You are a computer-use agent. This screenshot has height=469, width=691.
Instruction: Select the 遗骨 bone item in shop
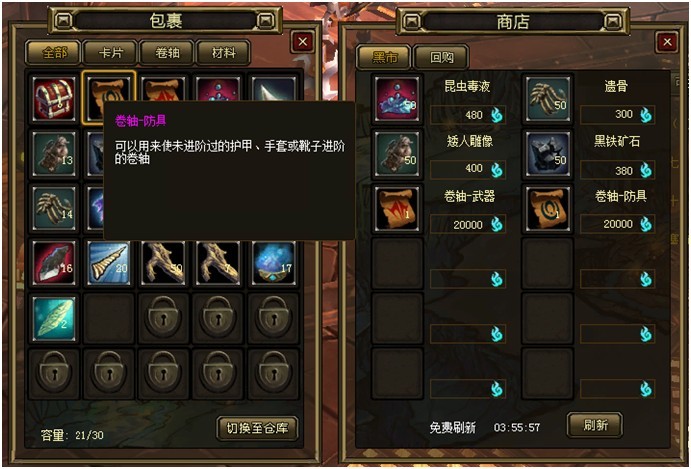pos(547,99)
